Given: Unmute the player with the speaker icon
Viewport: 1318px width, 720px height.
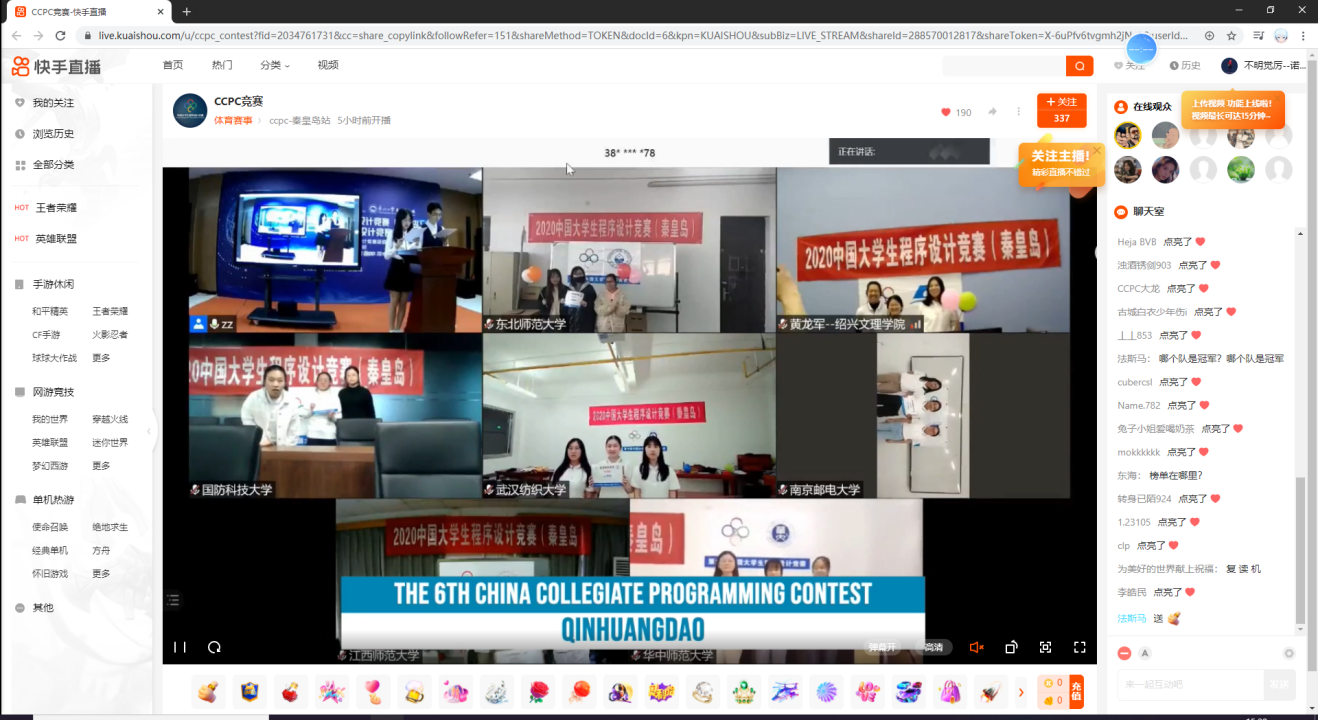Looking at the screenshot, I should point(977,647).
